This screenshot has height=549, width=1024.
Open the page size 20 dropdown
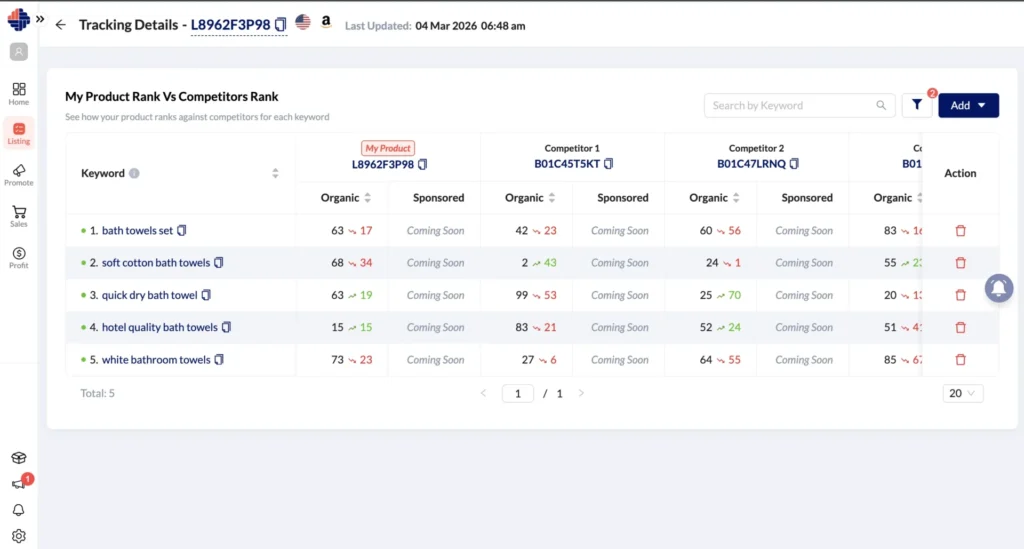pyautogui.click(x=962, y=393)
